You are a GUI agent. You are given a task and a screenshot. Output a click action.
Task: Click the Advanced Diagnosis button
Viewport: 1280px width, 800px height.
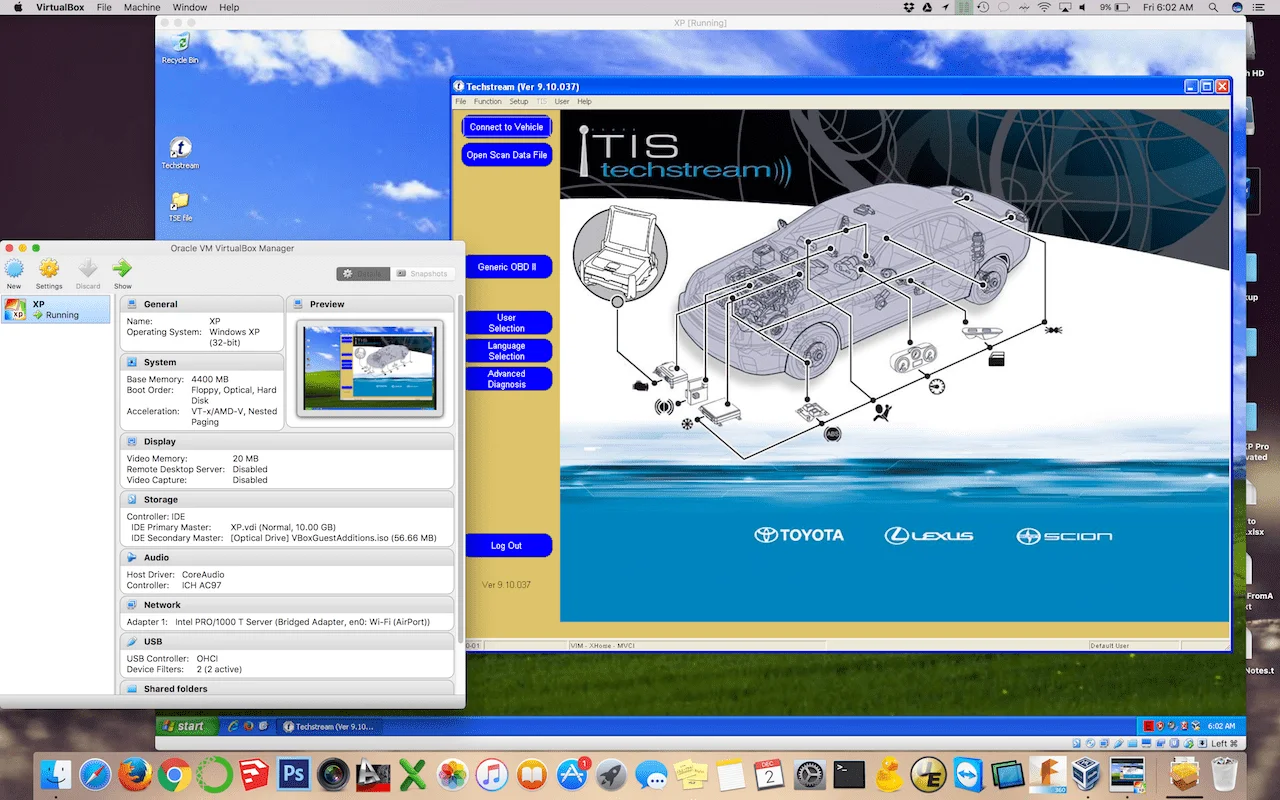click(x=506, y=379)
